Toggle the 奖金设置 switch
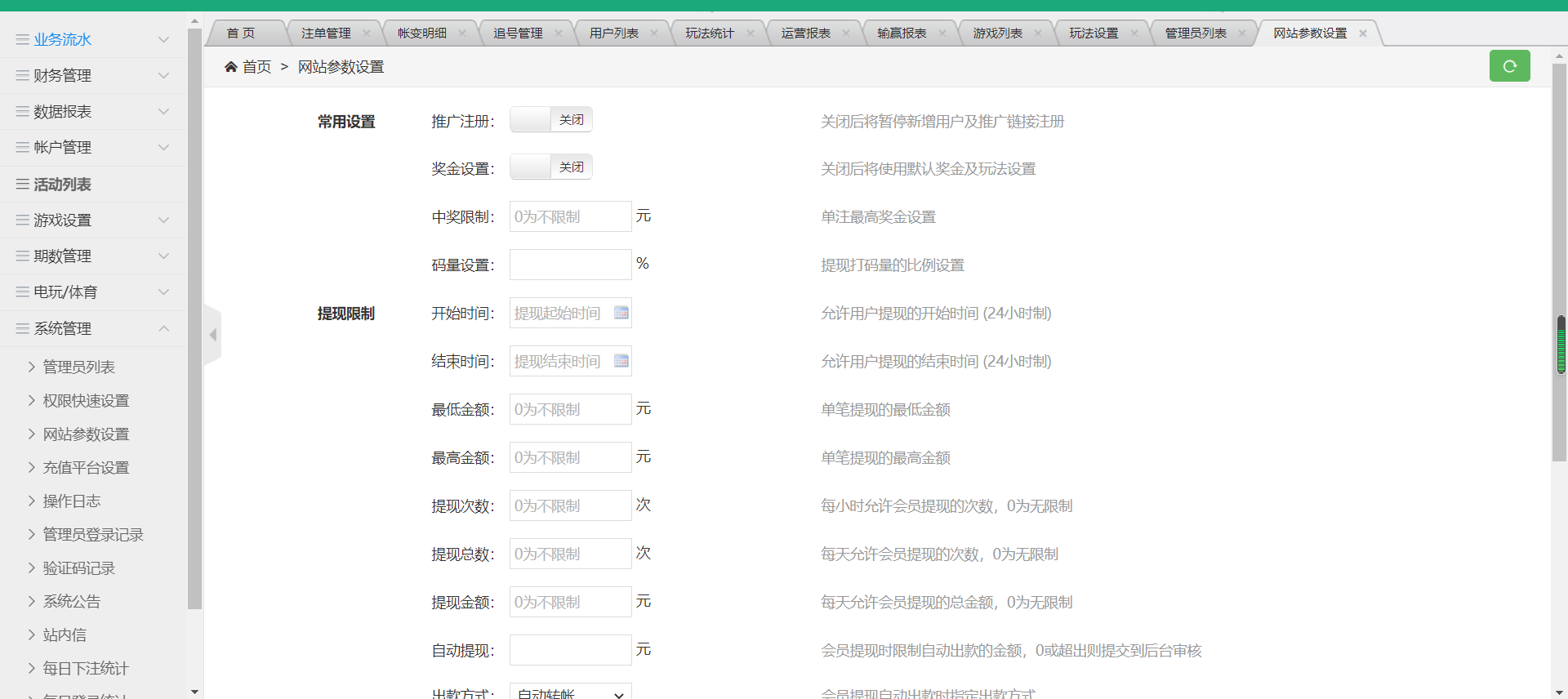Screen dimensions: 1568x699 pyautogui.click(x=551, y=167)
